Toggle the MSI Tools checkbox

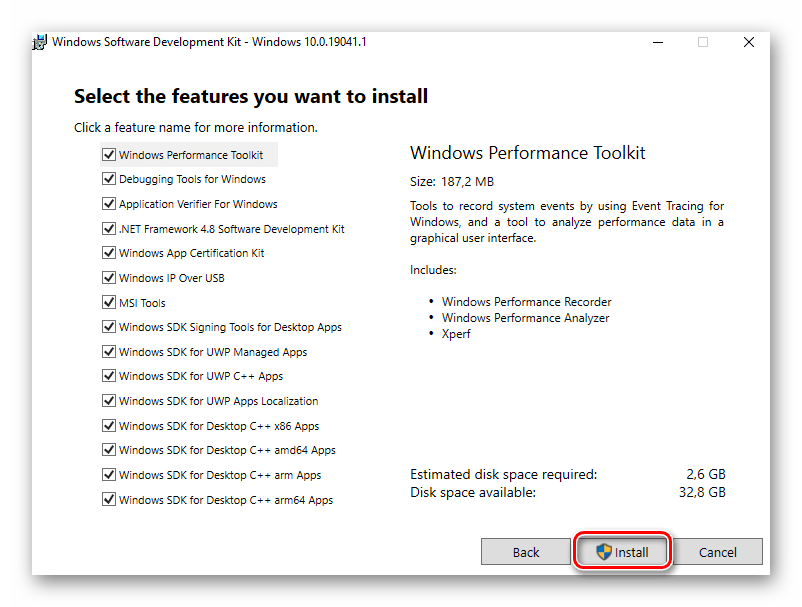click(x=109, y=303)
